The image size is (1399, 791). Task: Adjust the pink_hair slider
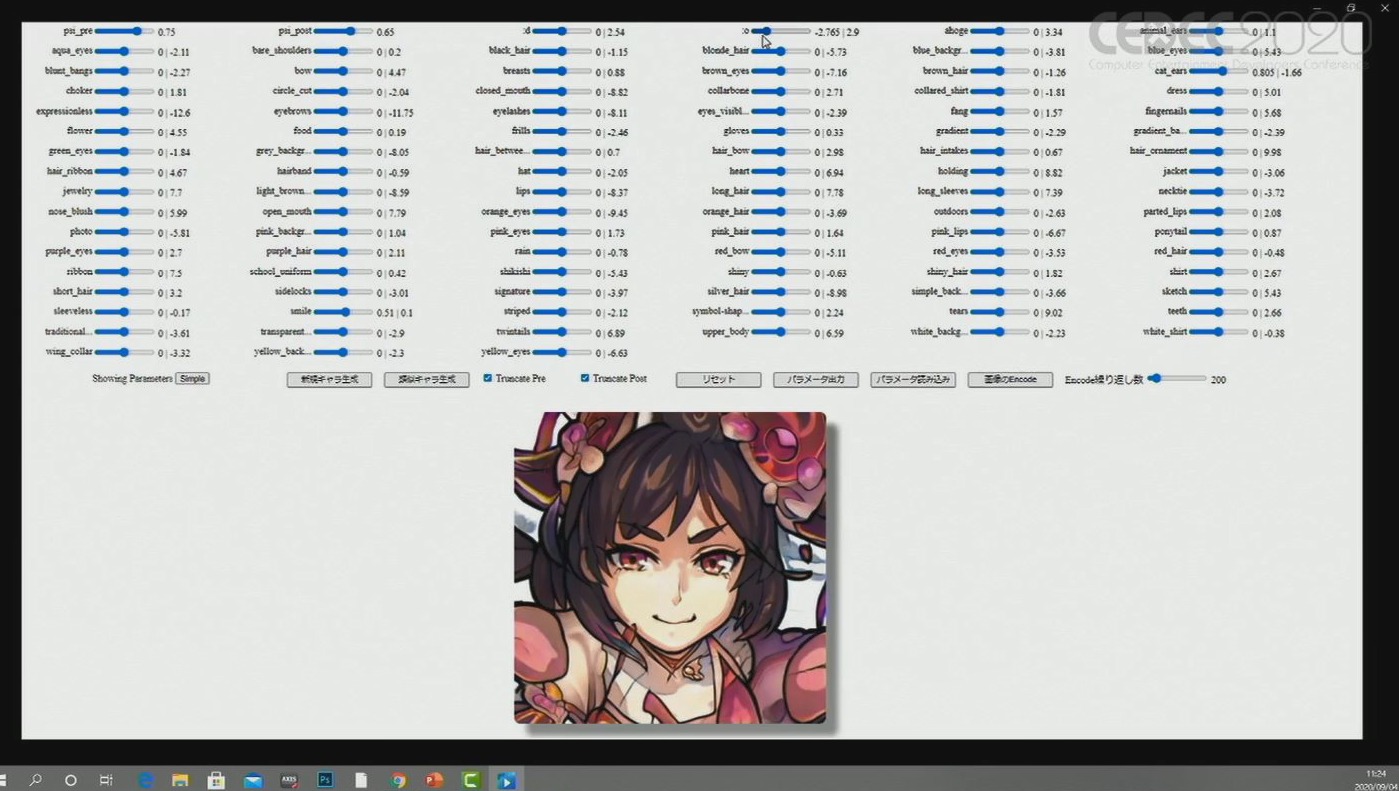pyautogui.click(x=781, y=231)
